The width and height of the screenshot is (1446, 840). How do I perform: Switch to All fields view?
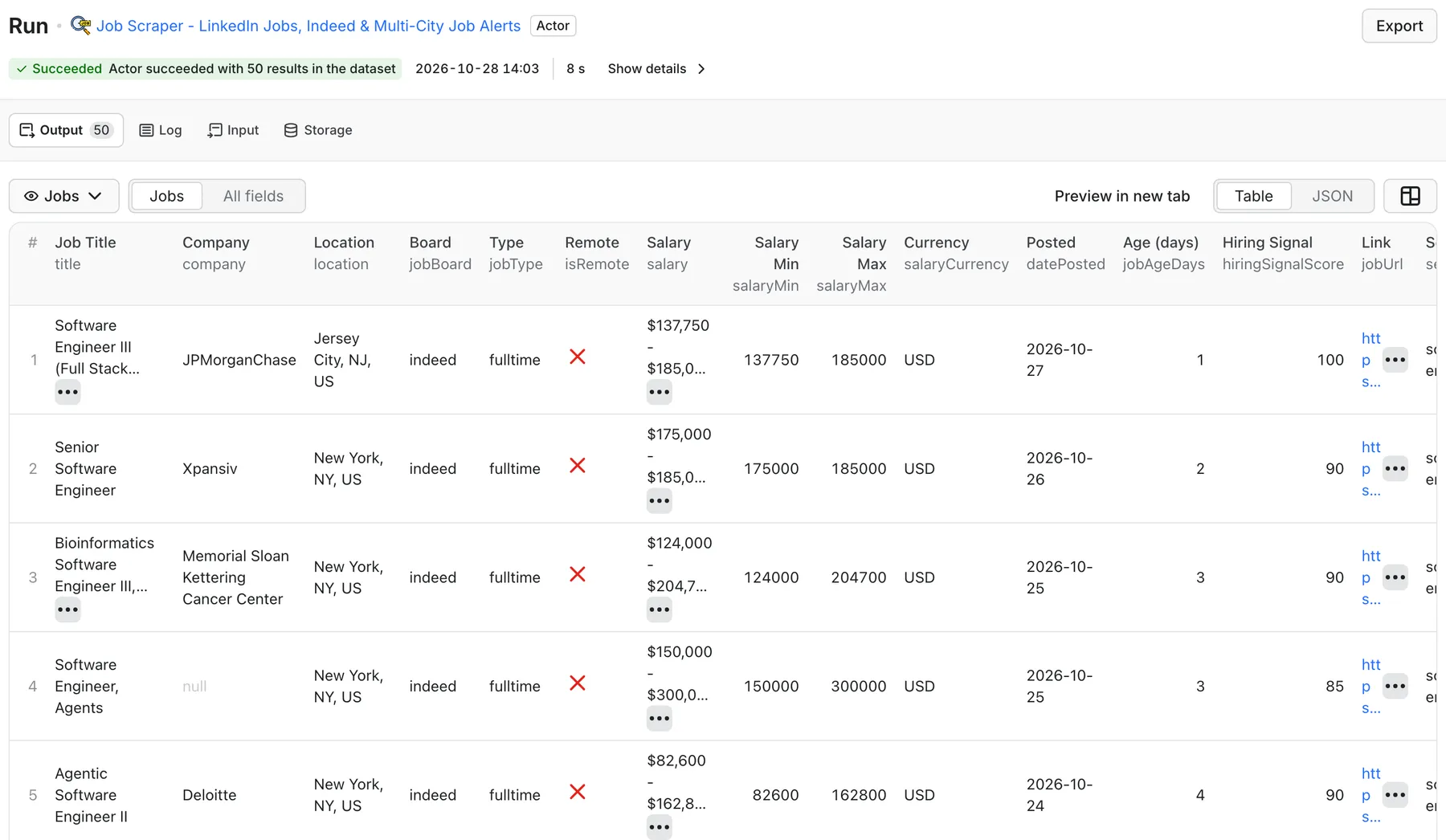(253, 196)
